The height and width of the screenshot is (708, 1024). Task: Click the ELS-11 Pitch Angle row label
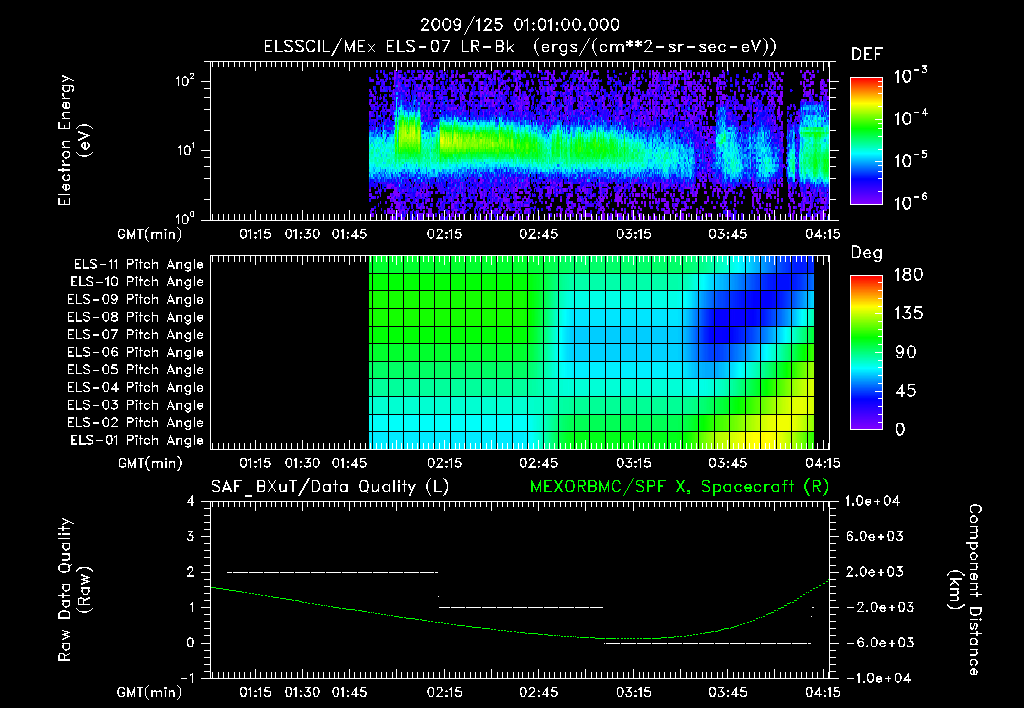[138, 265]
